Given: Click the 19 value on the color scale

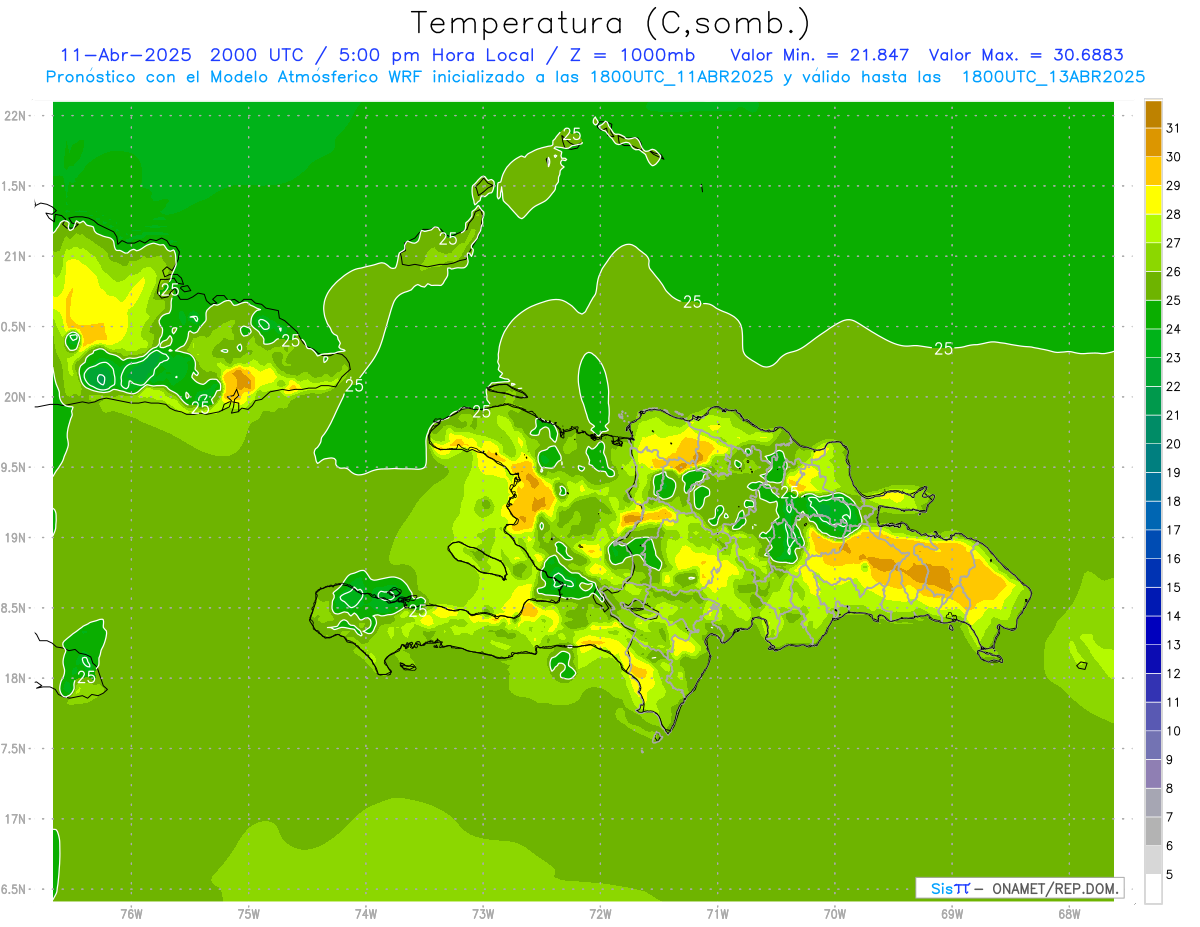Looking at the screenshot, I should pos(1174,472).
